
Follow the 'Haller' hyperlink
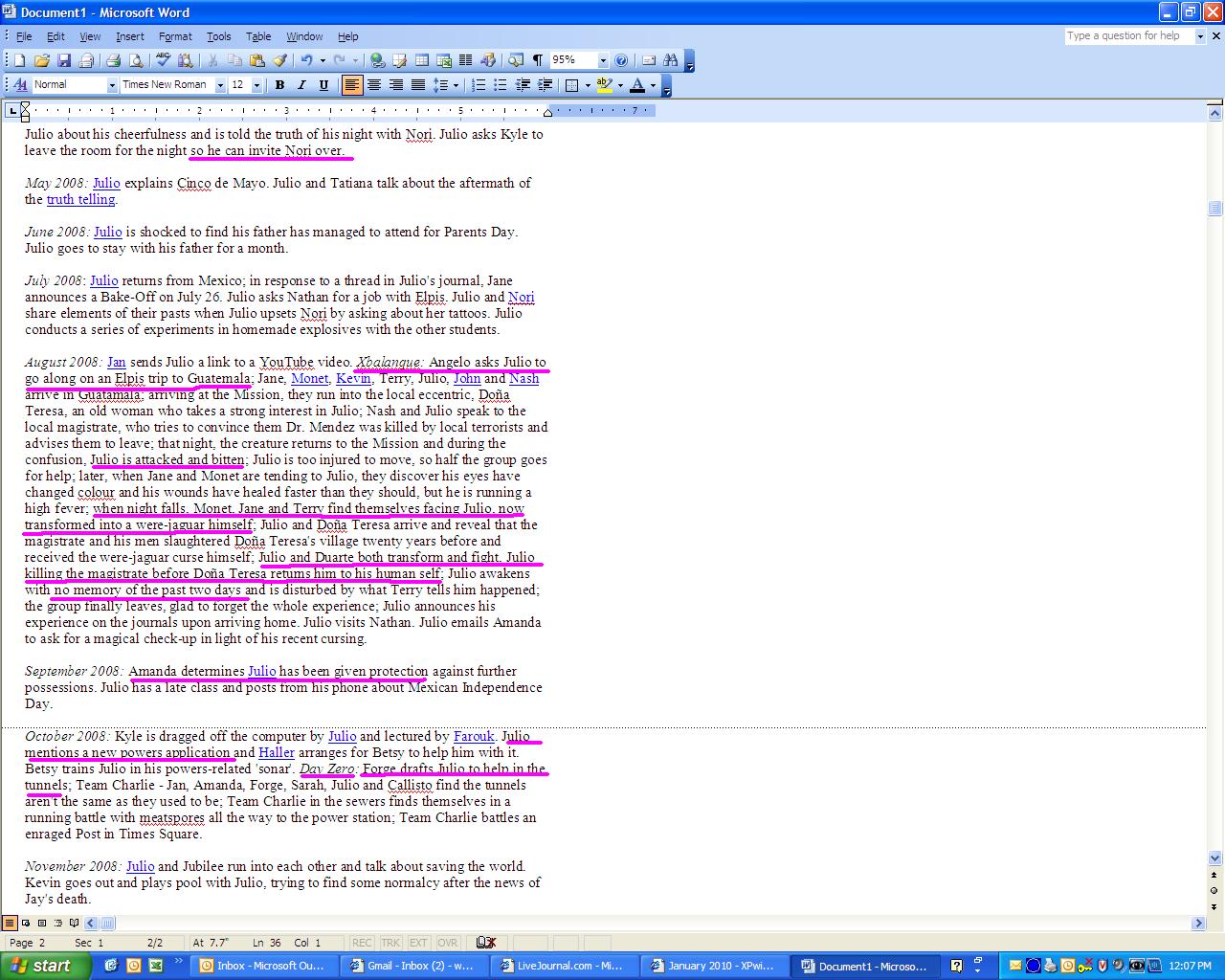[x=277, y=753]
